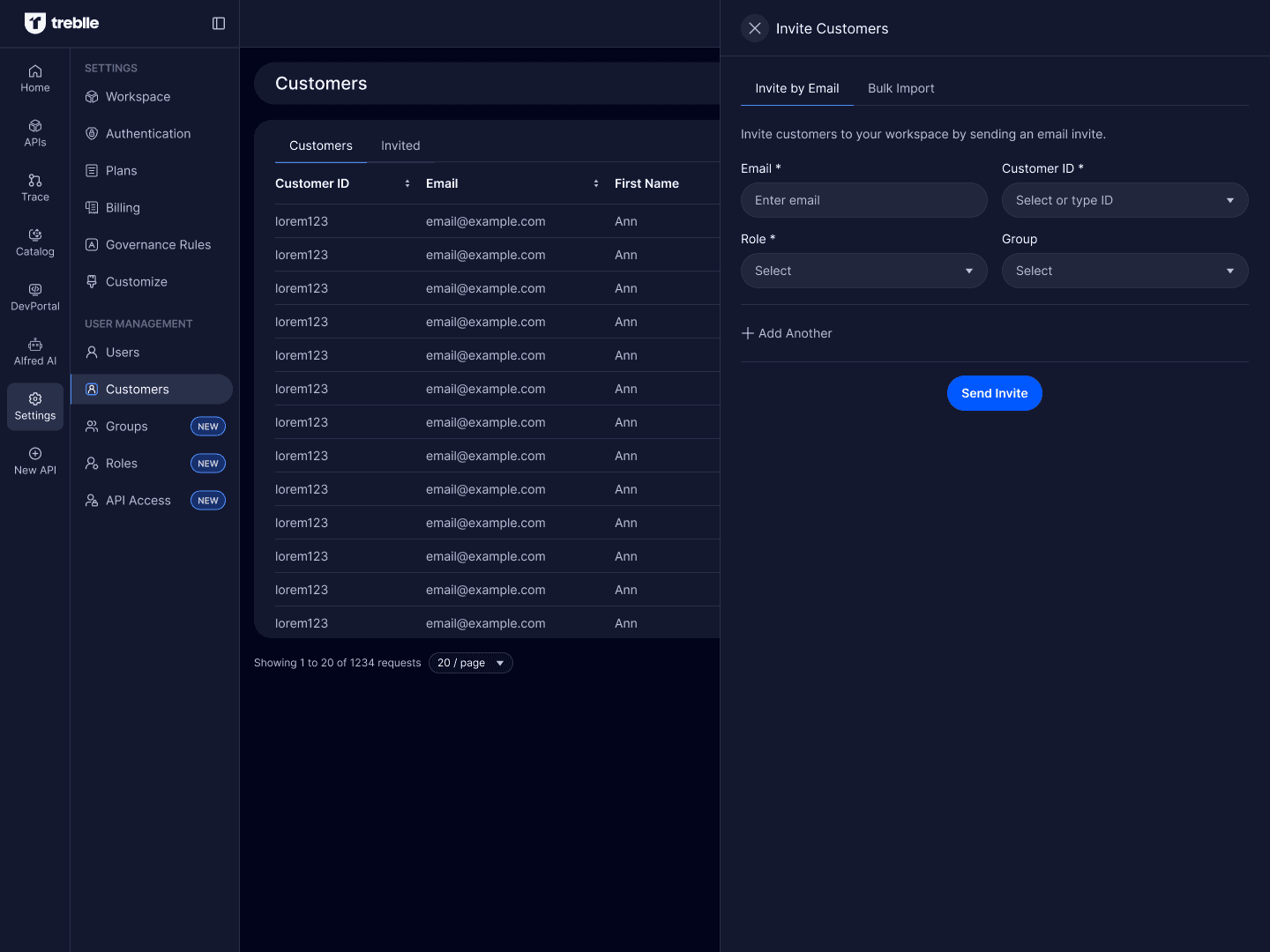This screenshot has width=1270, height=952.
Task: Click Add Another to add invitee
Action: [x=787, y=333]
